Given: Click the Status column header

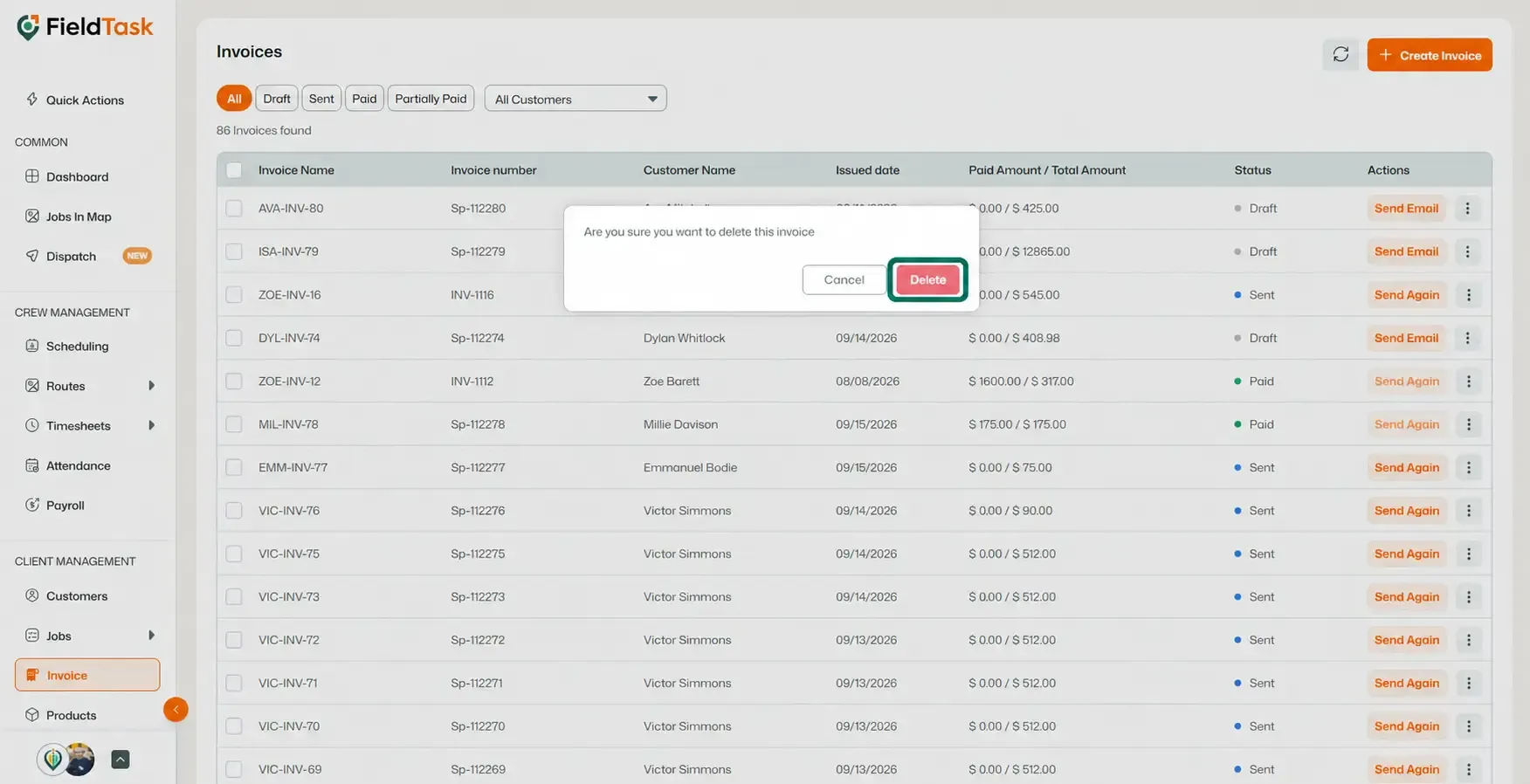Looking at the screenshot, I should tap(1252, 170).
